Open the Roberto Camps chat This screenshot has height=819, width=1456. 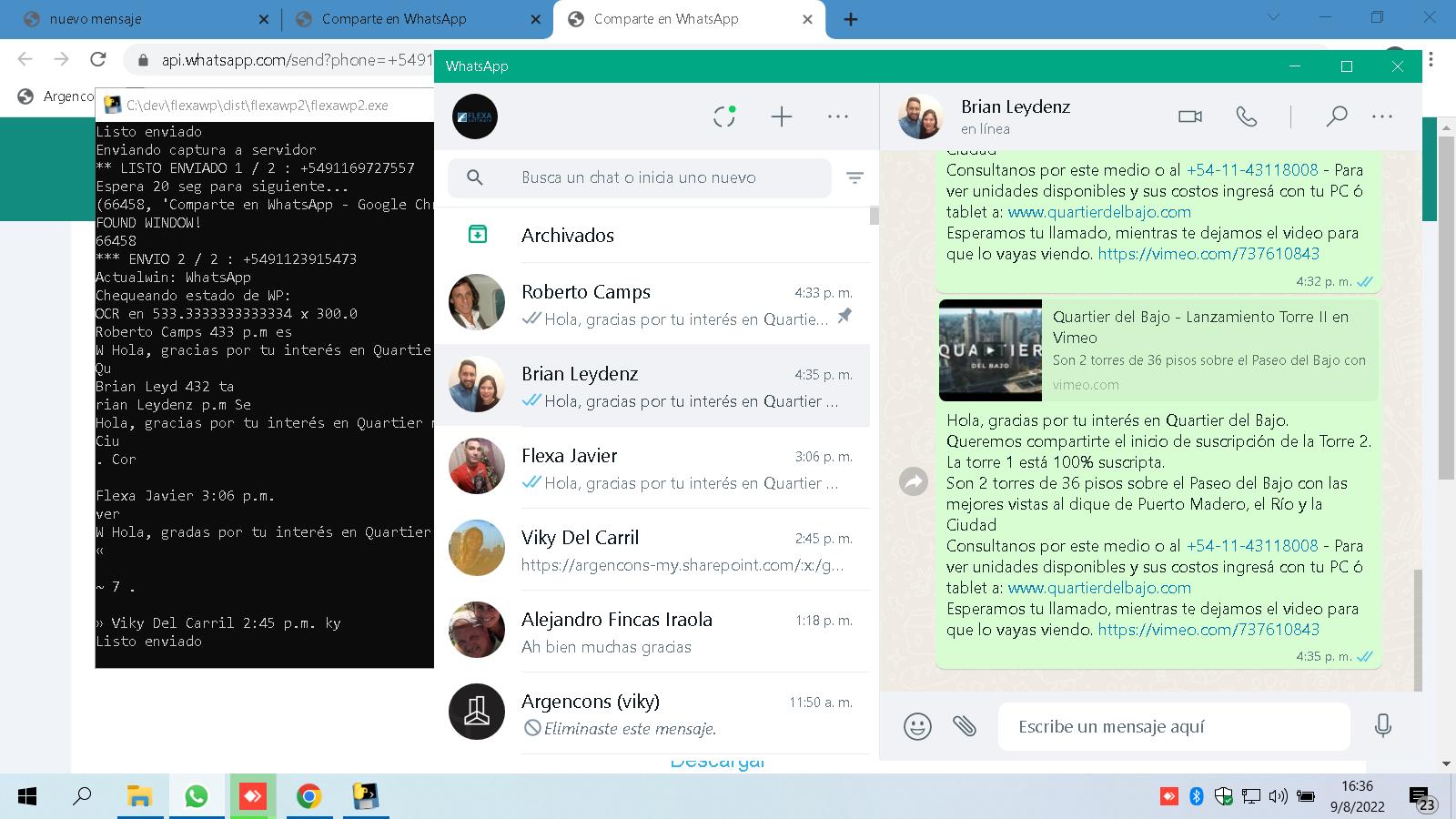point(652,304)
